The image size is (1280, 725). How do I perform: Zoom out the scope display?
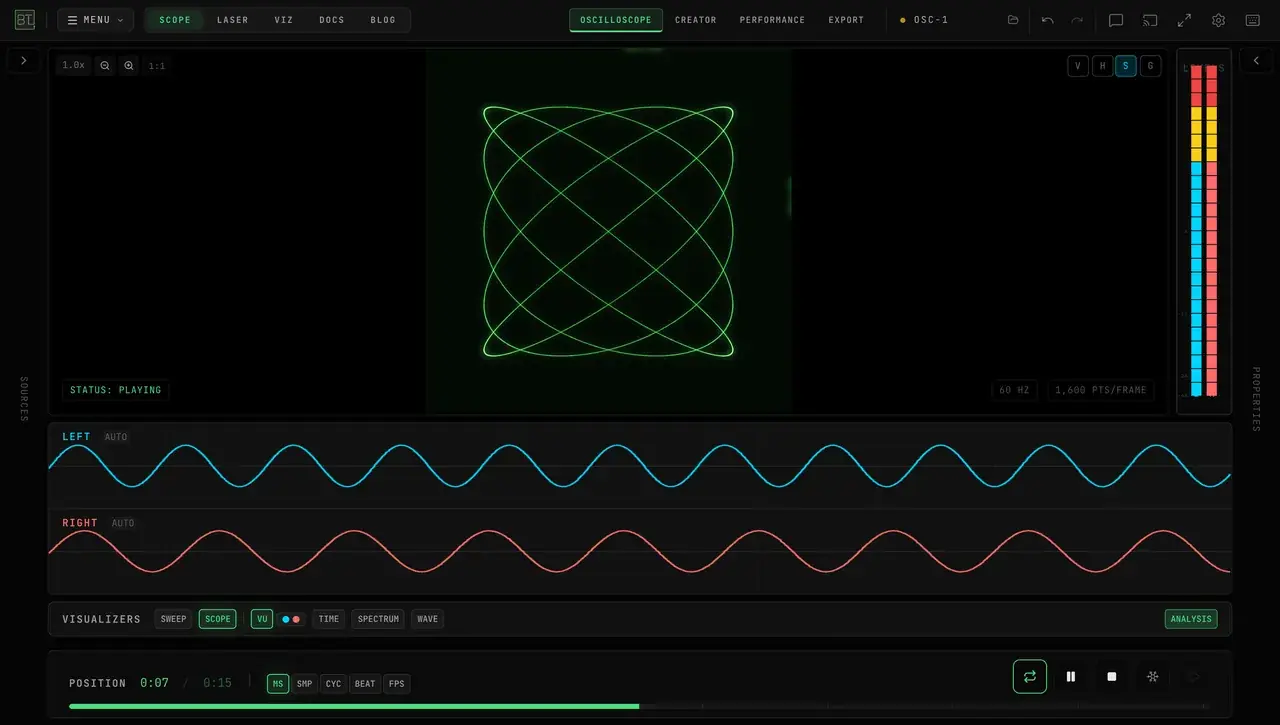105,65
